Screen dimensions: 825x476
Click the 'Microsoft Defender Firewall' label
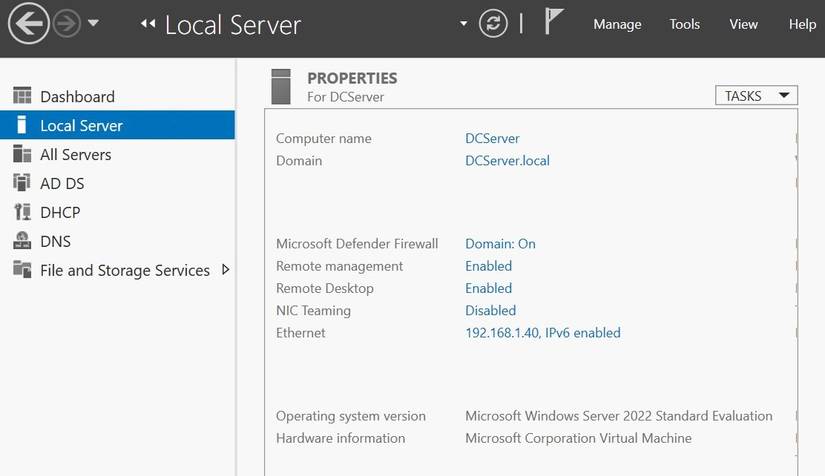[357, 244]
